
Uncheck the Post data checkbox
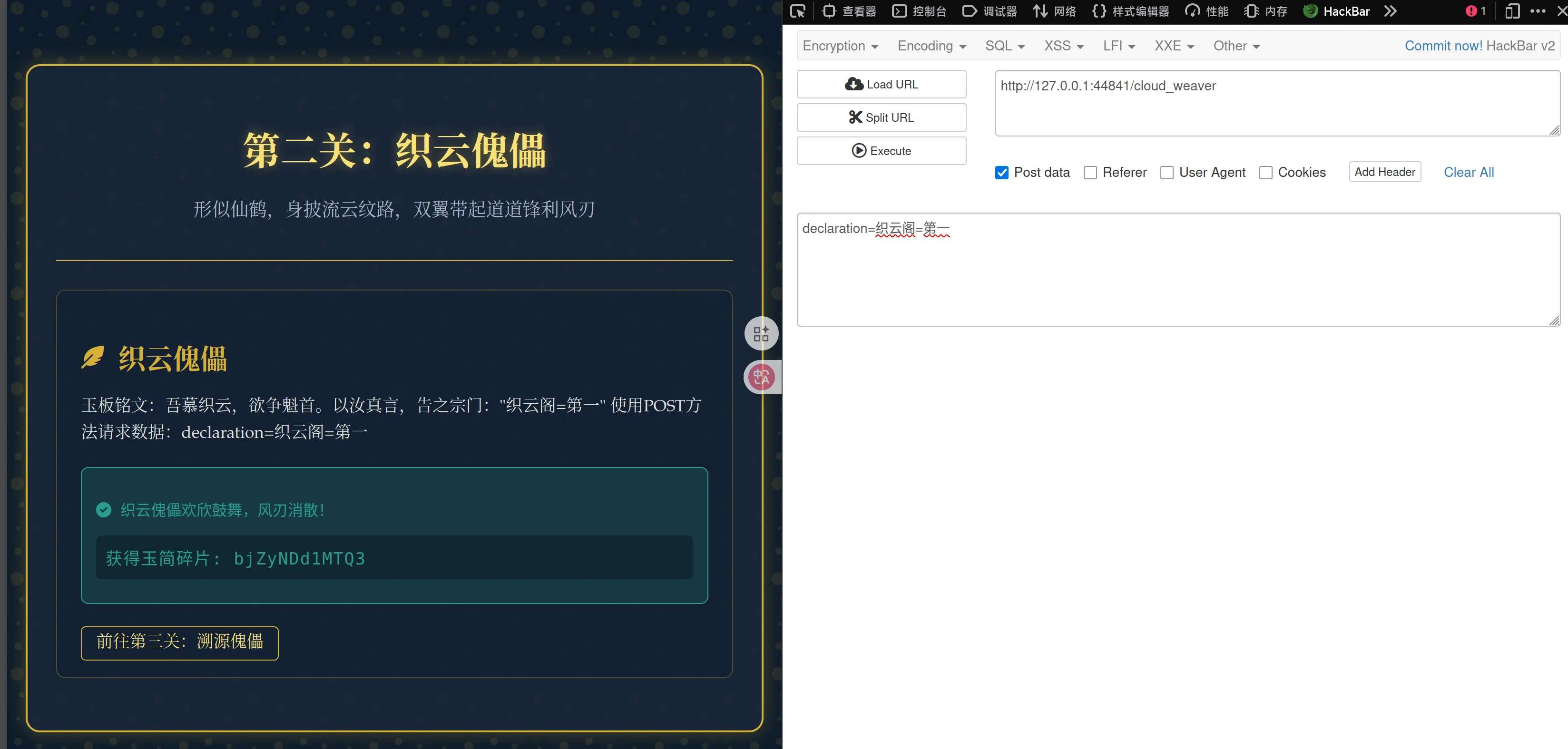1001,173
